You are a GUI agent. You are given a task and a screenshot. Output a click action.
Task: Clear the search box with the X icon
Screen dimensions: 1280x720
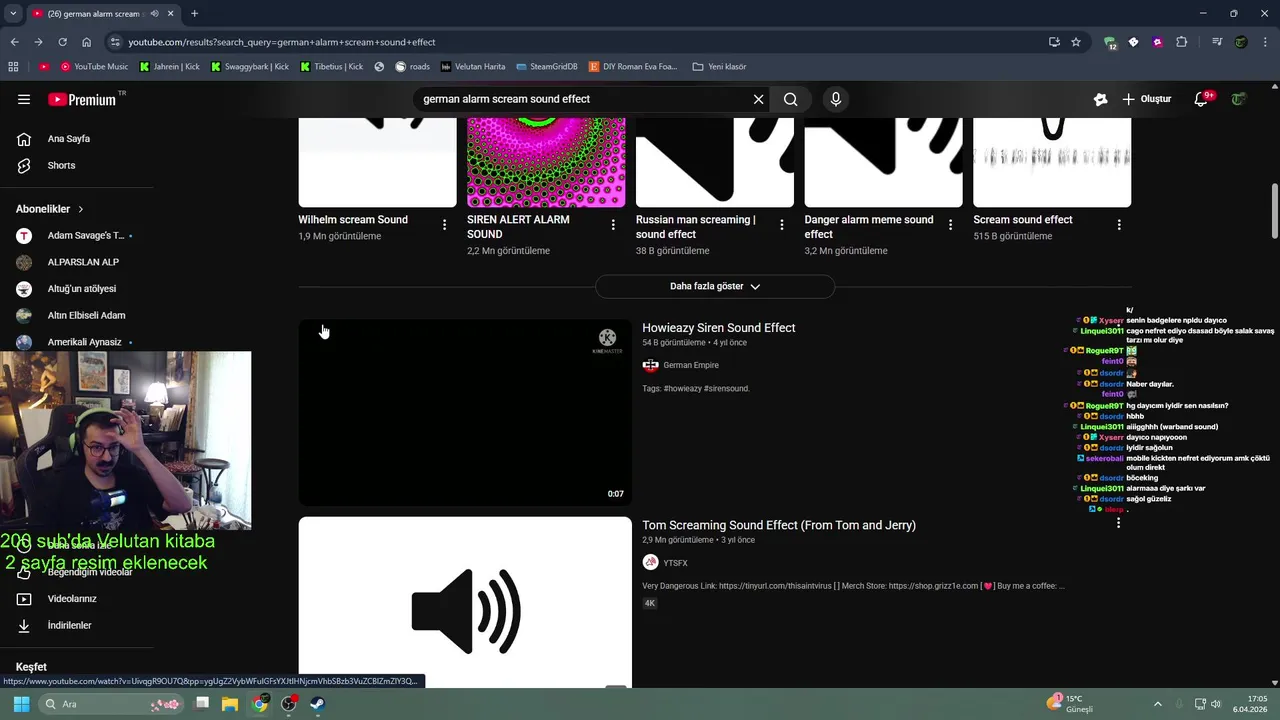758,99
